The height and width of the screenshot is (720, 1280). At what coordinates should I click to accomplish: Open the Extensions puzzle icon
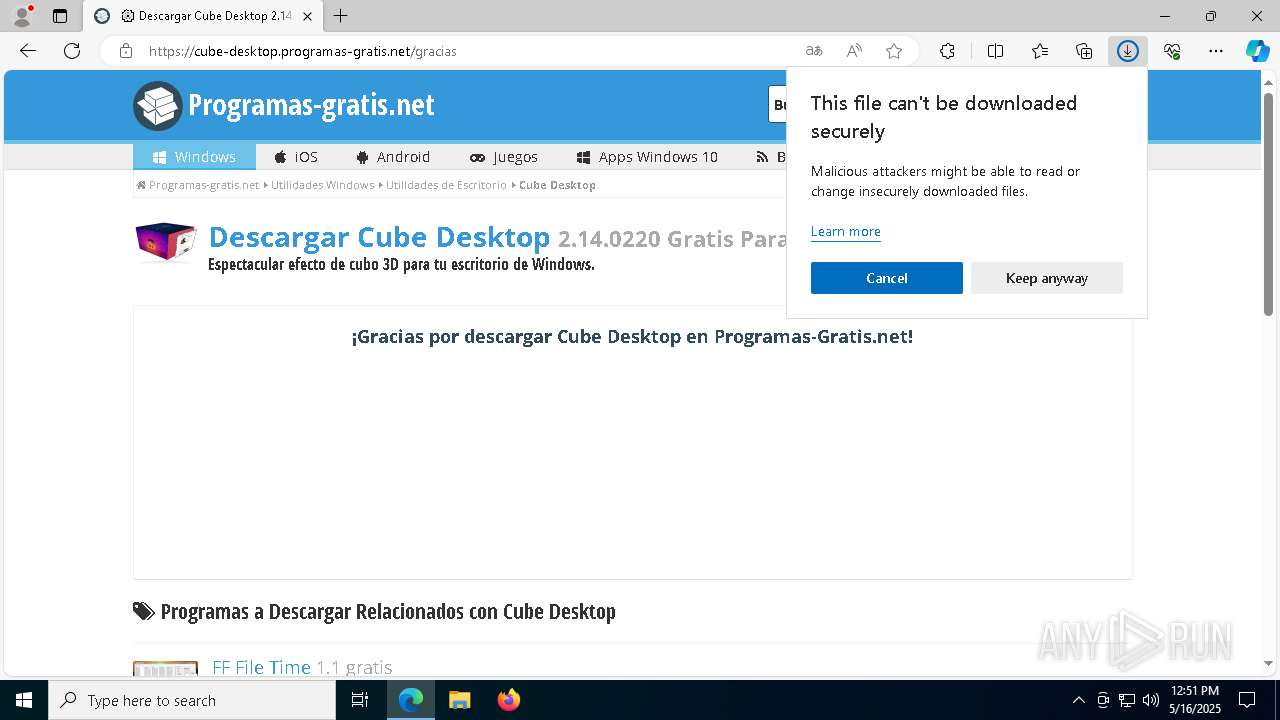(x=947, y=51)
